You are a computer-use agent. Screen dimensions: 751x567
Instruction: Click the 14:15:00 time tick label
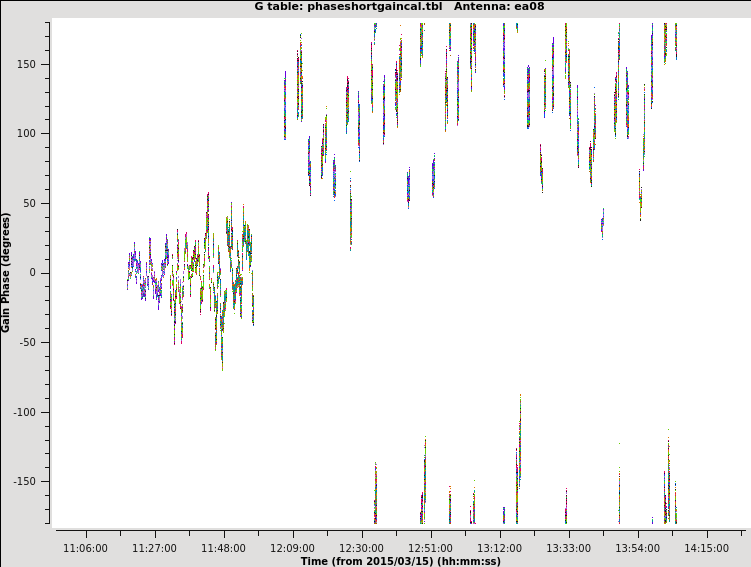(706, 548)
